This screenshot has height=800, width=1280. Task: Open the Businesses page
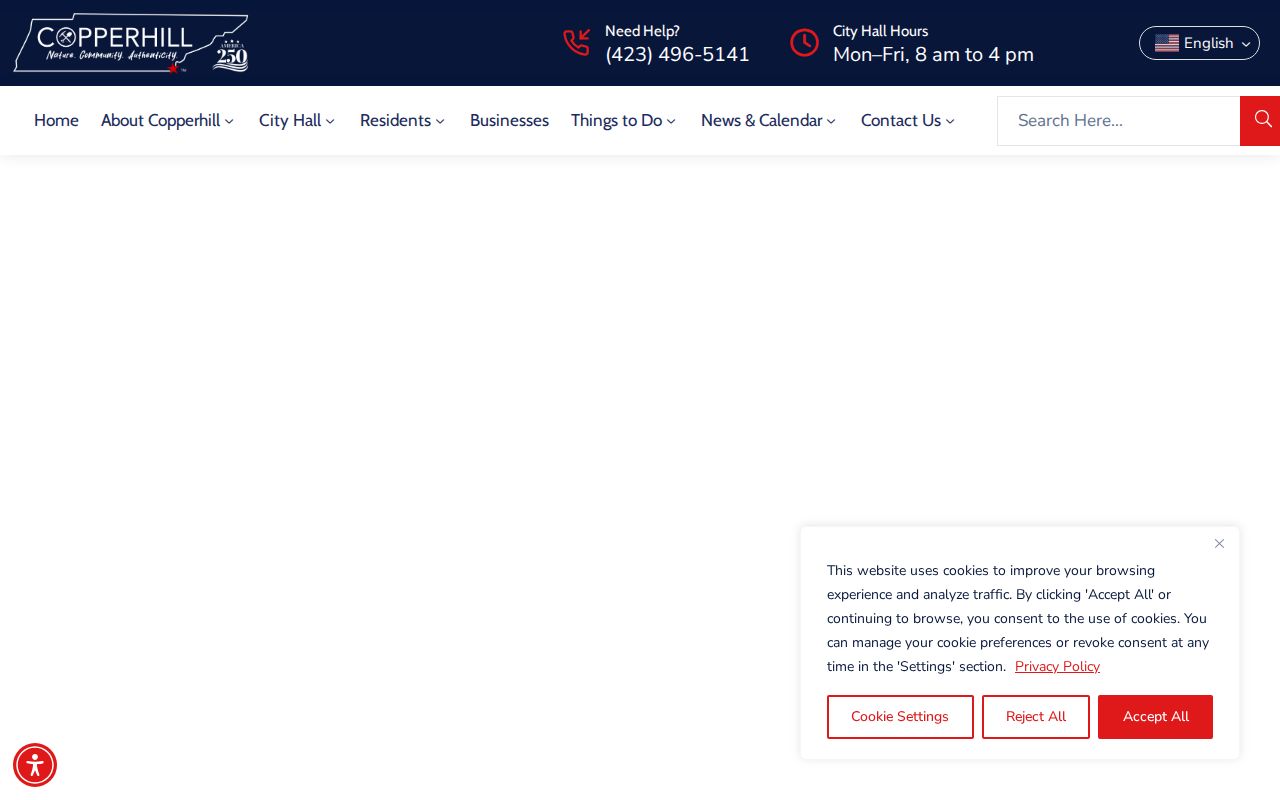pyautogui.click(x=509, y=121)
